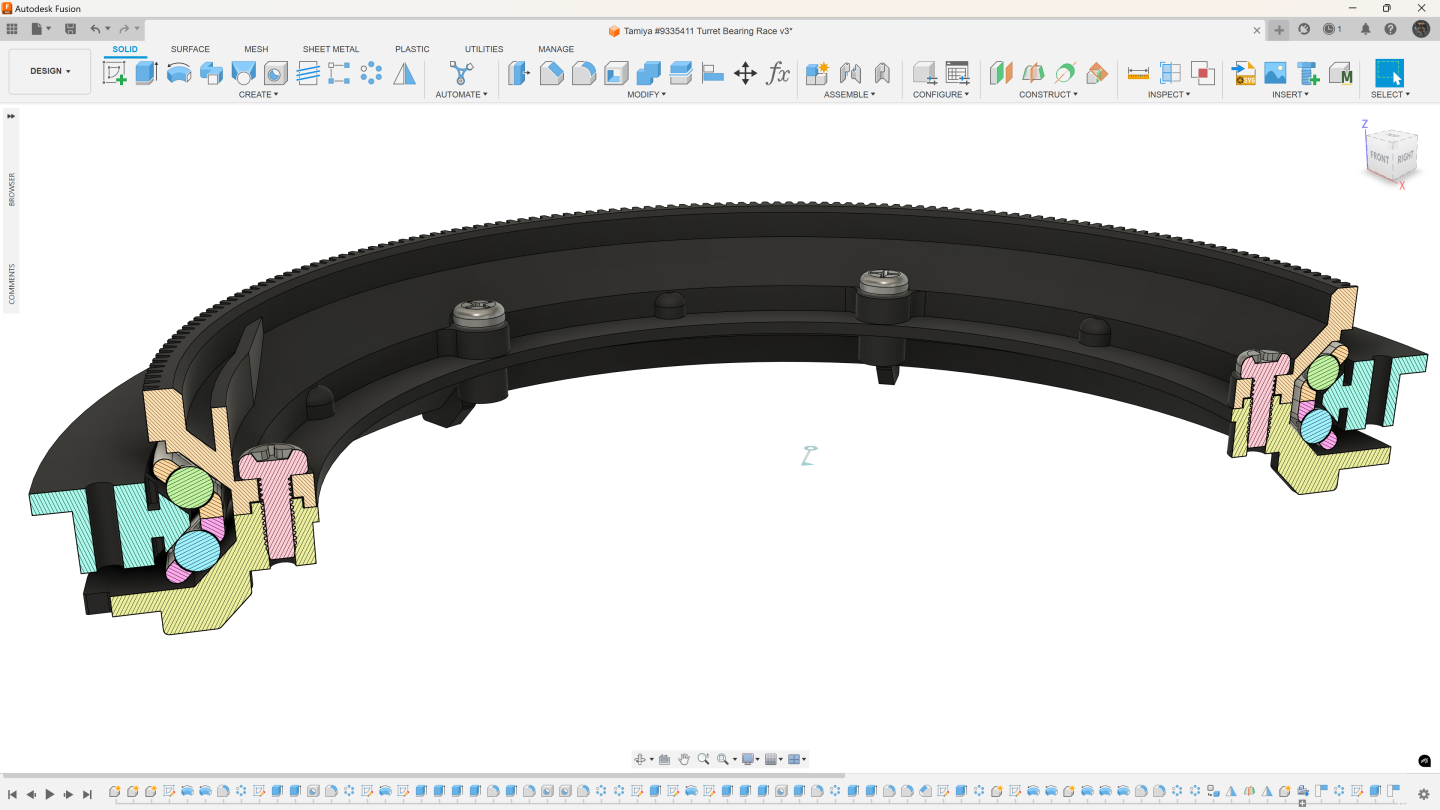Switch to the PLASTIC tab
This screenshot has width=1440, height=810.
(412, 49)
